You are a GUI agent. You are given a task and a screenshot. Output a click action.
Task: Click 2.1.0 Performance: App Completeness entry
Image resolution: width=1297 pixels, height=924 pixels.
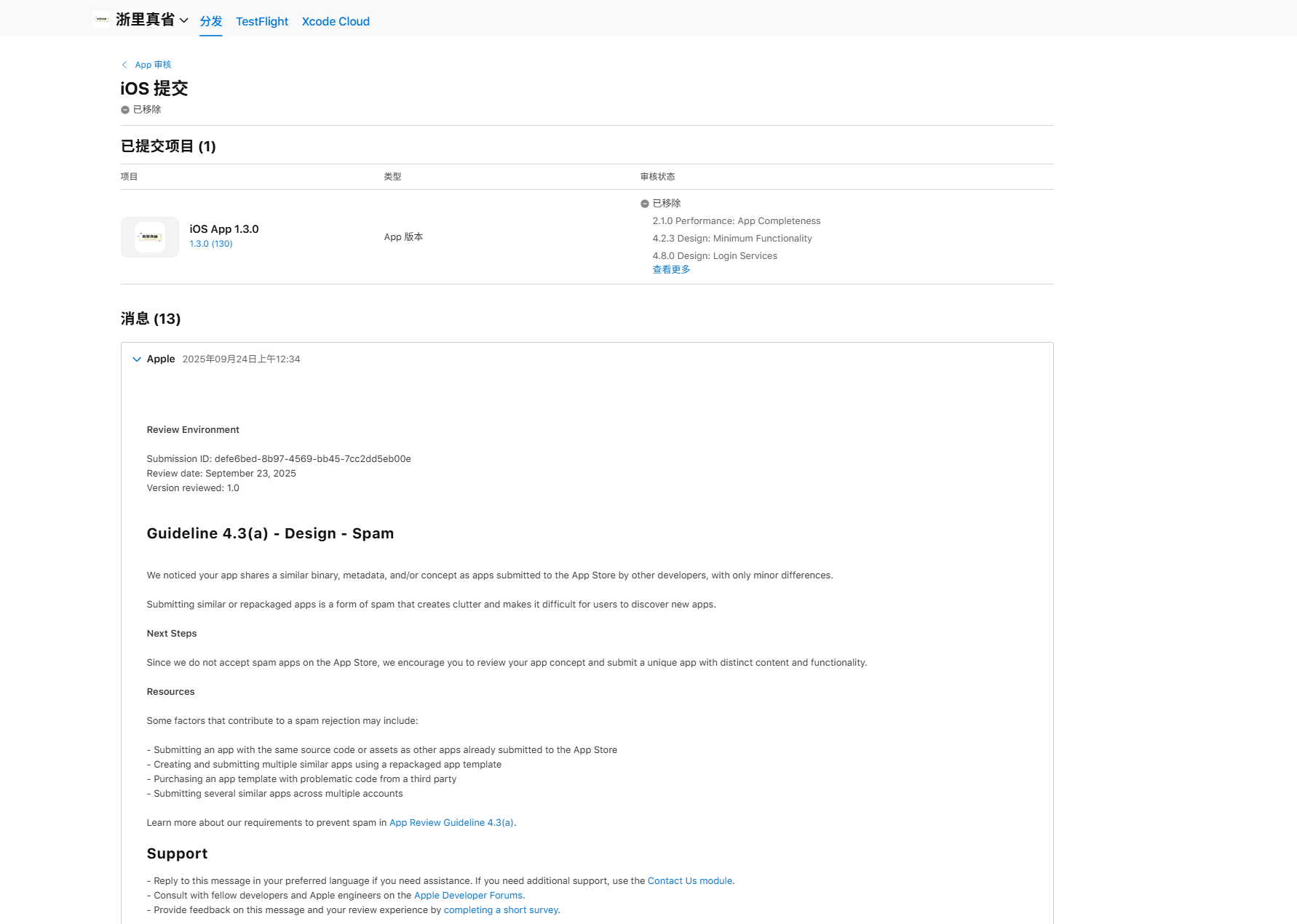[x=736, y=221]
